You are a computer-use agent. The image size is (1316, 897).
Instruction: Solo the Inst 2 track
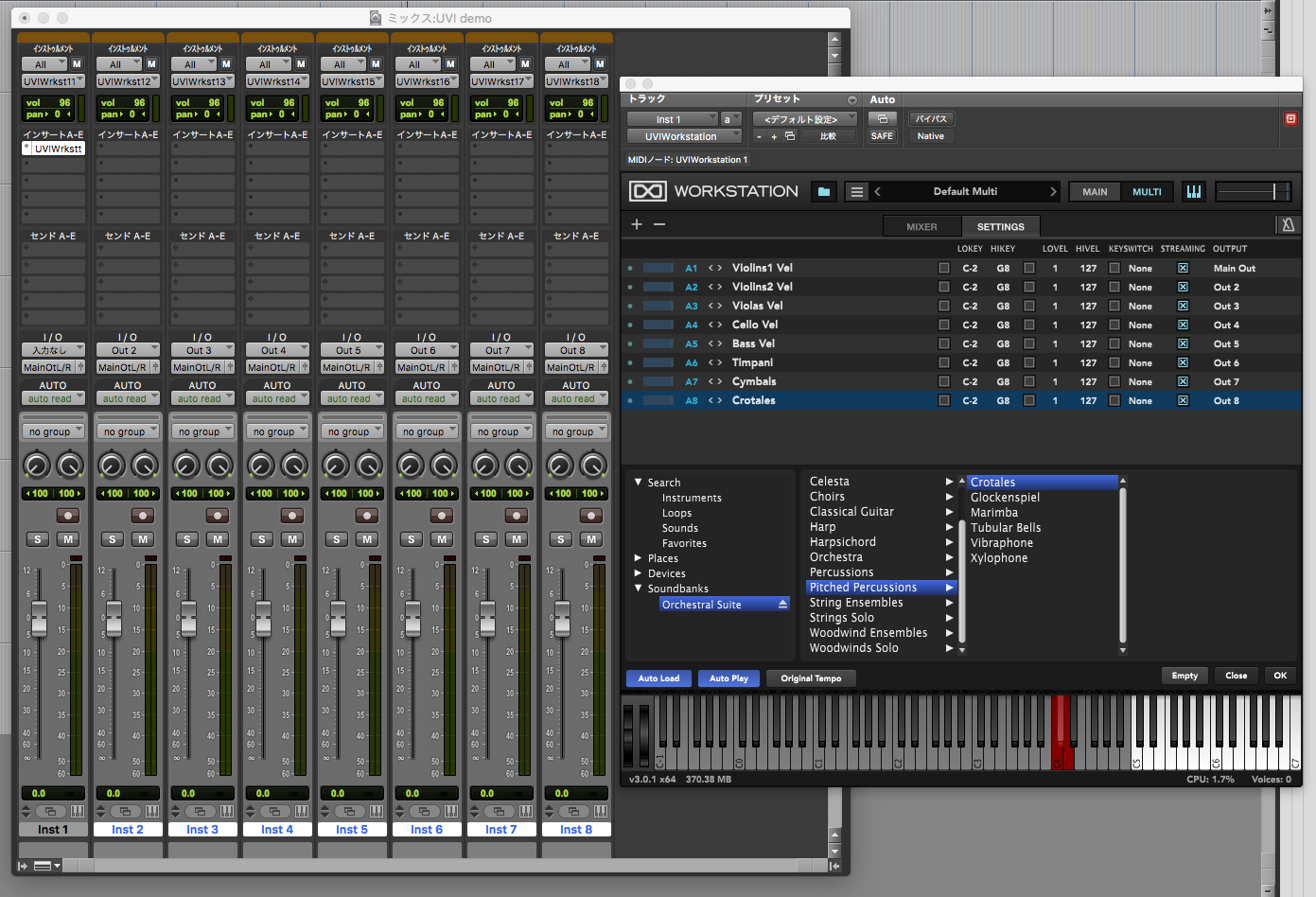click(x=113, y=539)
